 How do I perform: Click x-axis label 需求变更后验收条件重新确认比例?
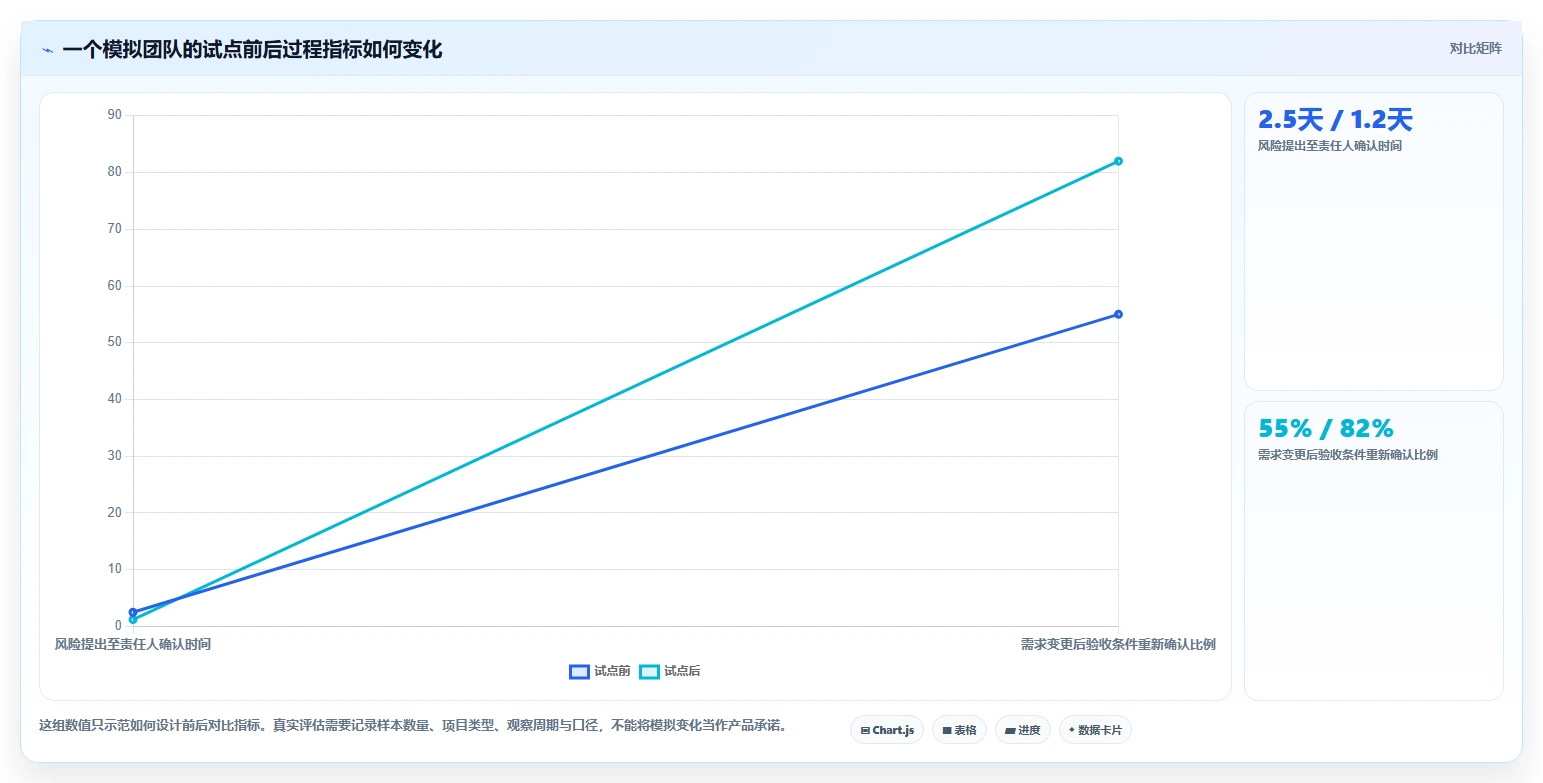pyautogui.click(x=1118, y=644)
